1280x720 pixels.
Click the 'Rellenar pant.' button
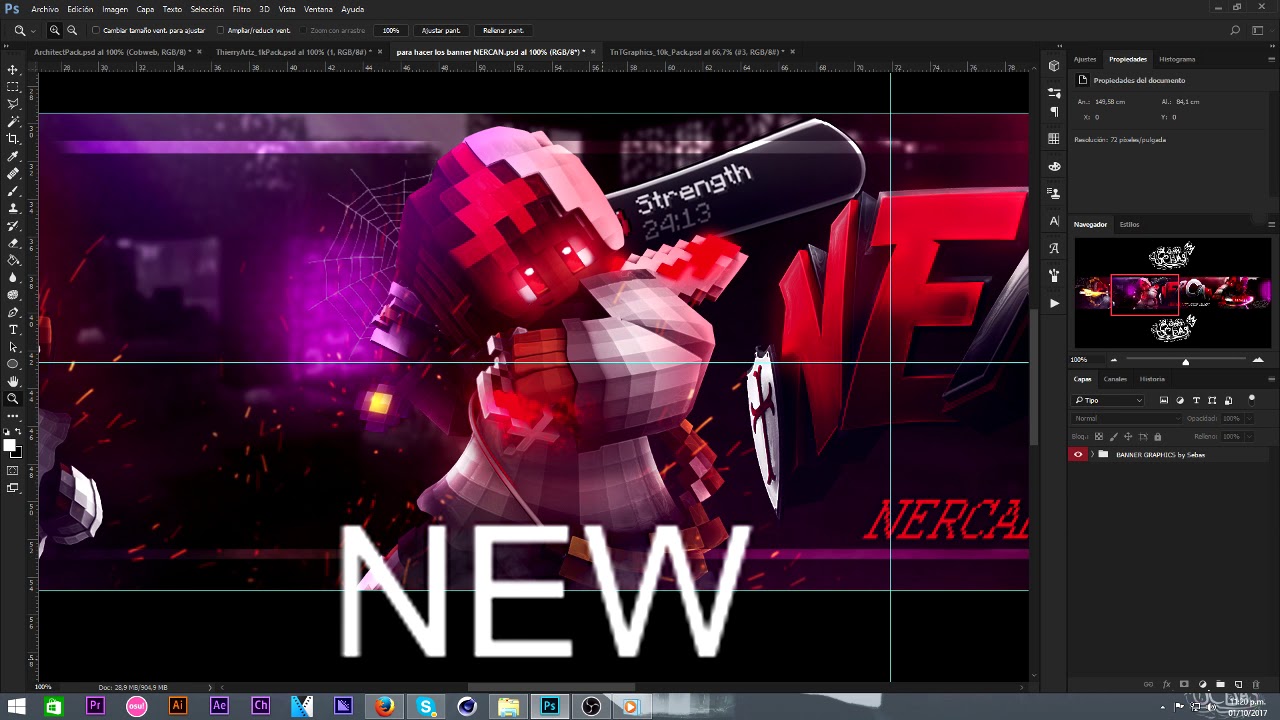(503, 31)
